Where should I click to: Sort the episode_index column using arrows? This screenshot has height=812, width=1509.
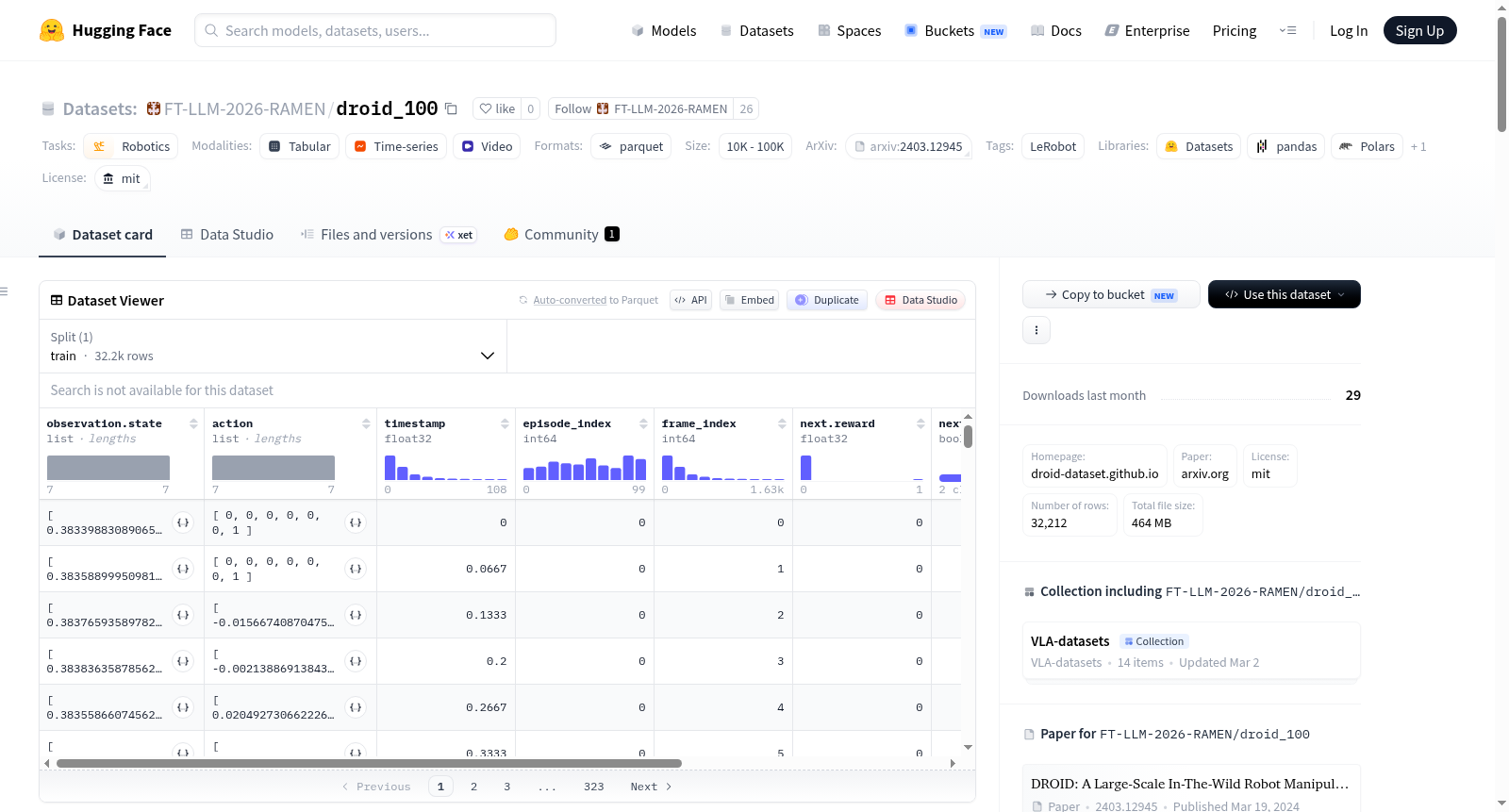click(643, 423)
